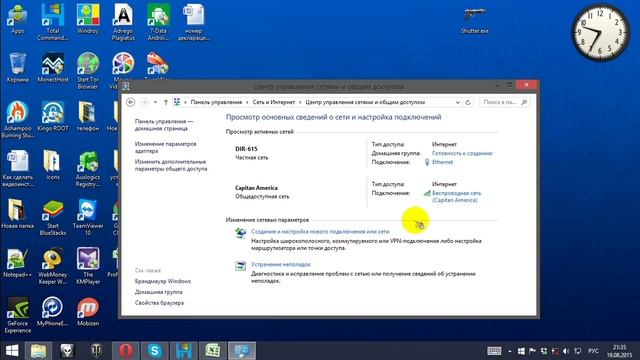Screen dimensions: 640x360
Task: Open the touch keyboard tray icon
Action: click(494, 351)
